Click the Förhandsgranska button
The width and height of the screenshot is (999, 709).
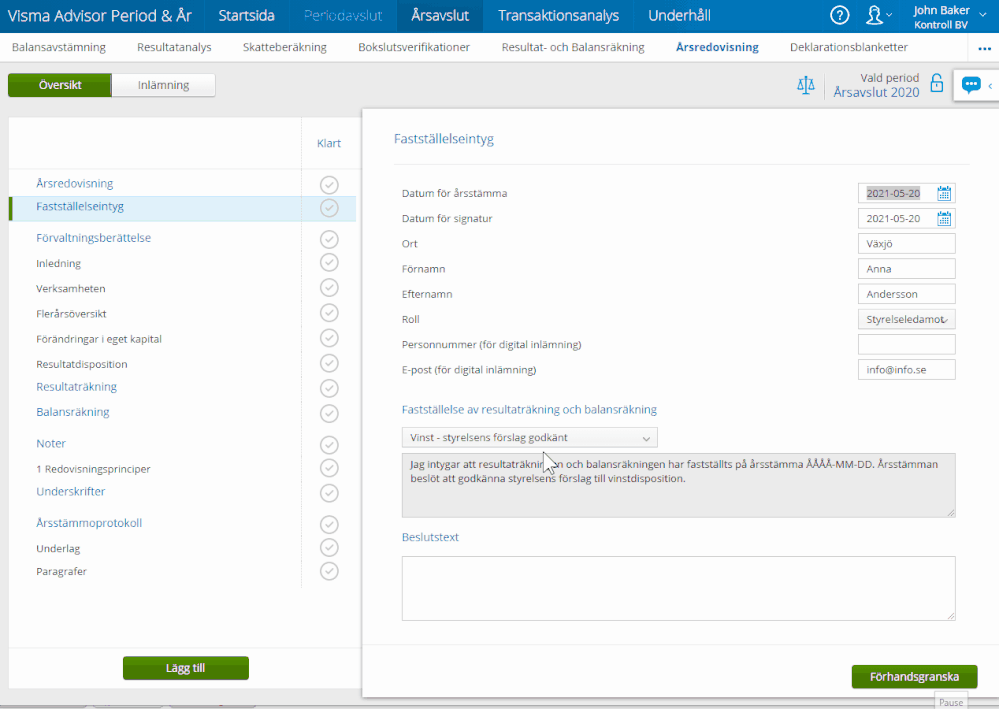[x=914, y=676]
